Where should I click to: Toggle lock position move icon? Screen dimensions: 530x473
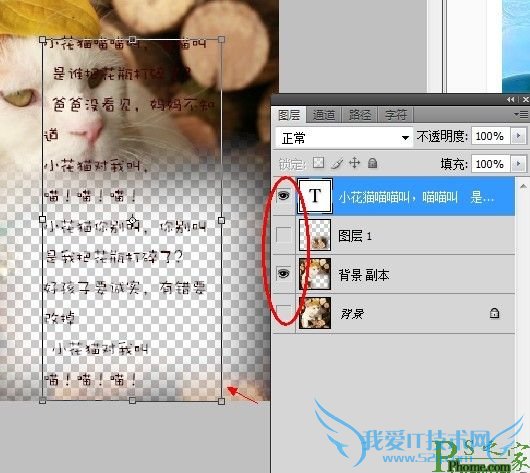point(354,163)
